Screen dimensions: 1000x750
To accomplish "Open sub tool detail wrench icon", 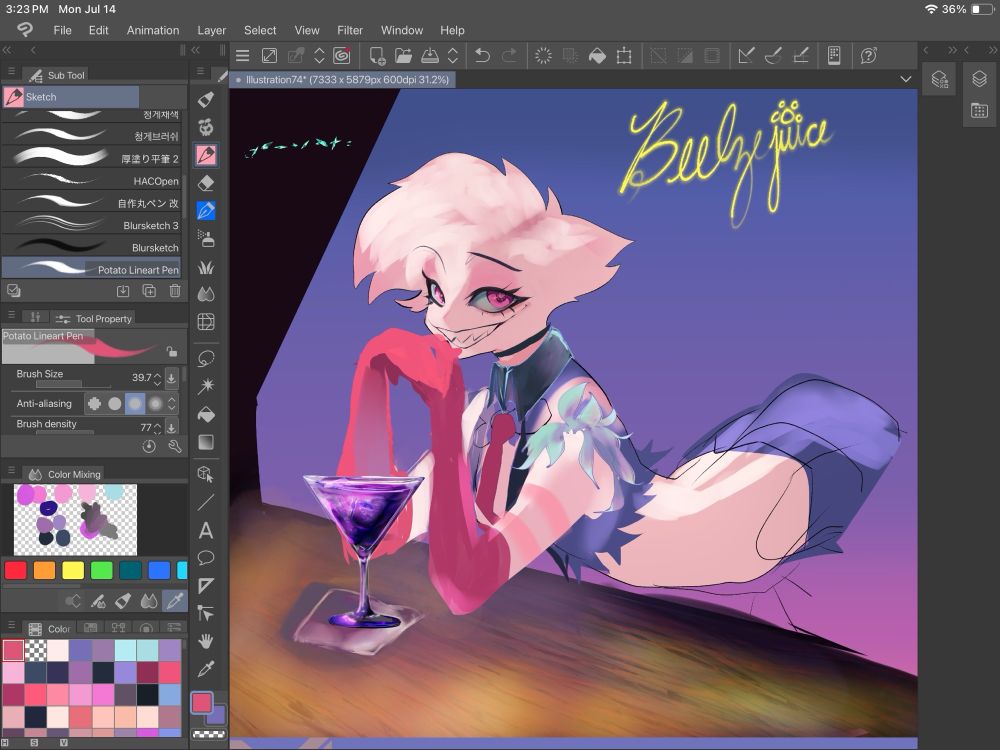I will [175, 446].
